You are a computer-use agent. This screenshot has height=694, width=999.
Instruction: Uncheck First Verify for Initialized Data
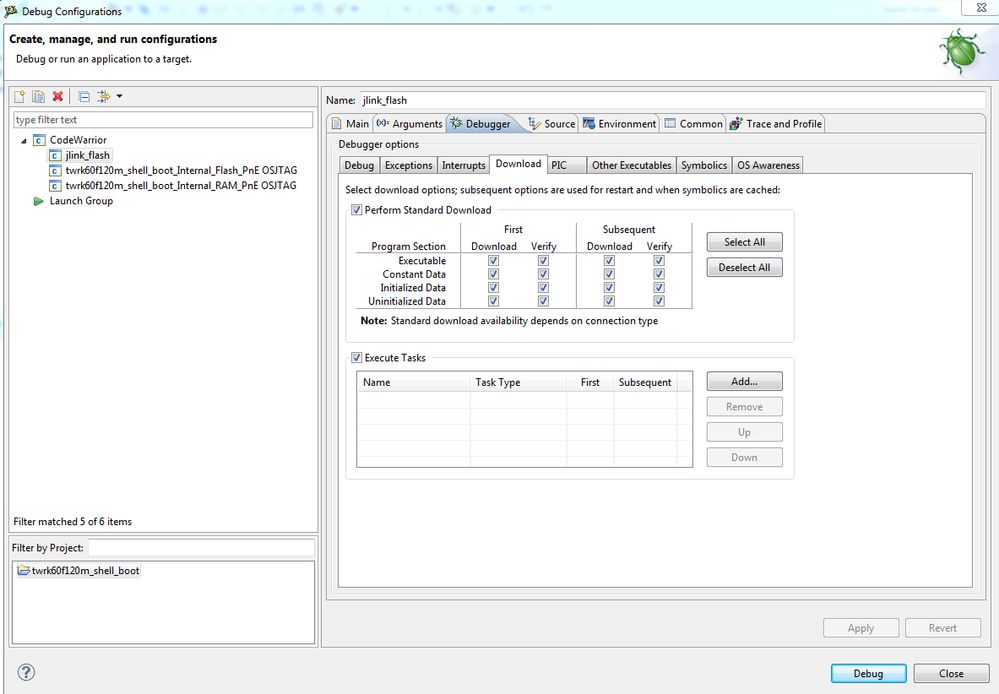pos(543,287)
